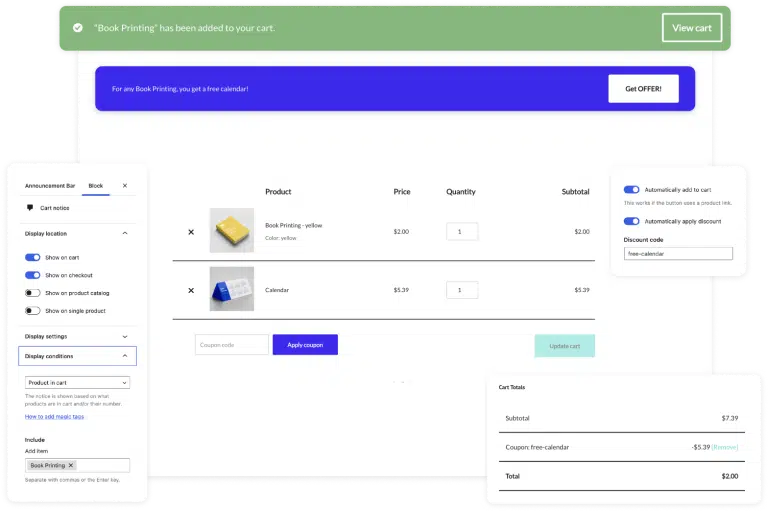Click the Product column header
Viewport: 768px width, 511px height.
tap(278, 192)
